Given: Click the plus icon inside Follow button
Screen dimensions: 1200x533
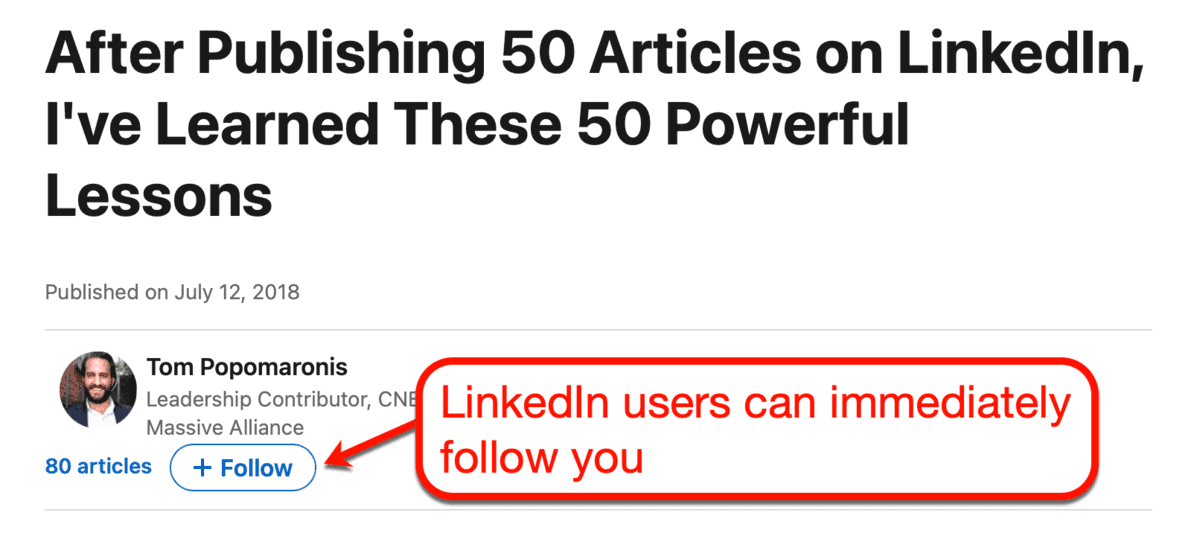Looking at the screenshot, I should click(202, 468).
